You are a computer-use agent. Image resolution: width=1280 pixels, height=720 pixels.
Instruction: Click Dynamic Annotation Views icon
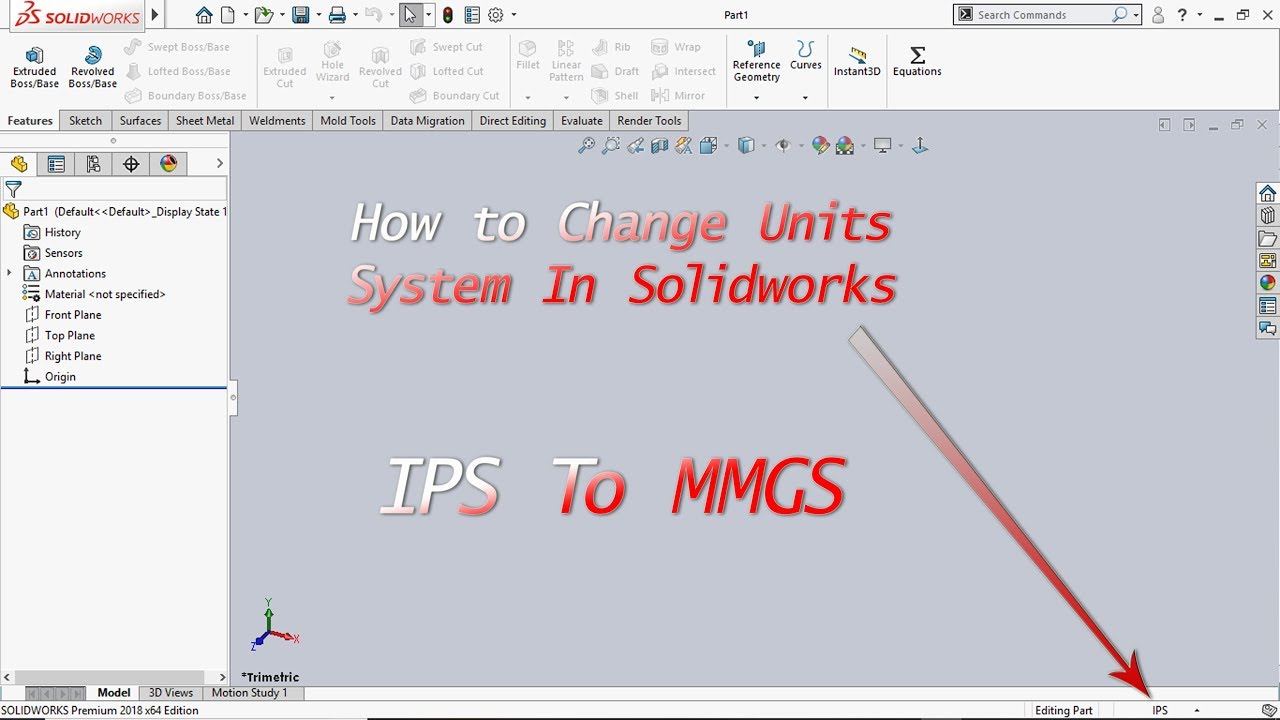point(684,146)
